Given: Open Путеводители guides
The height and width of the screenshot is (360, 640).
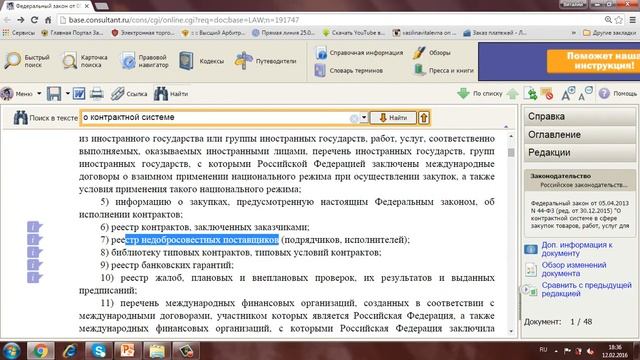Looking at the screenshot, I should click(x=265, y=61).
